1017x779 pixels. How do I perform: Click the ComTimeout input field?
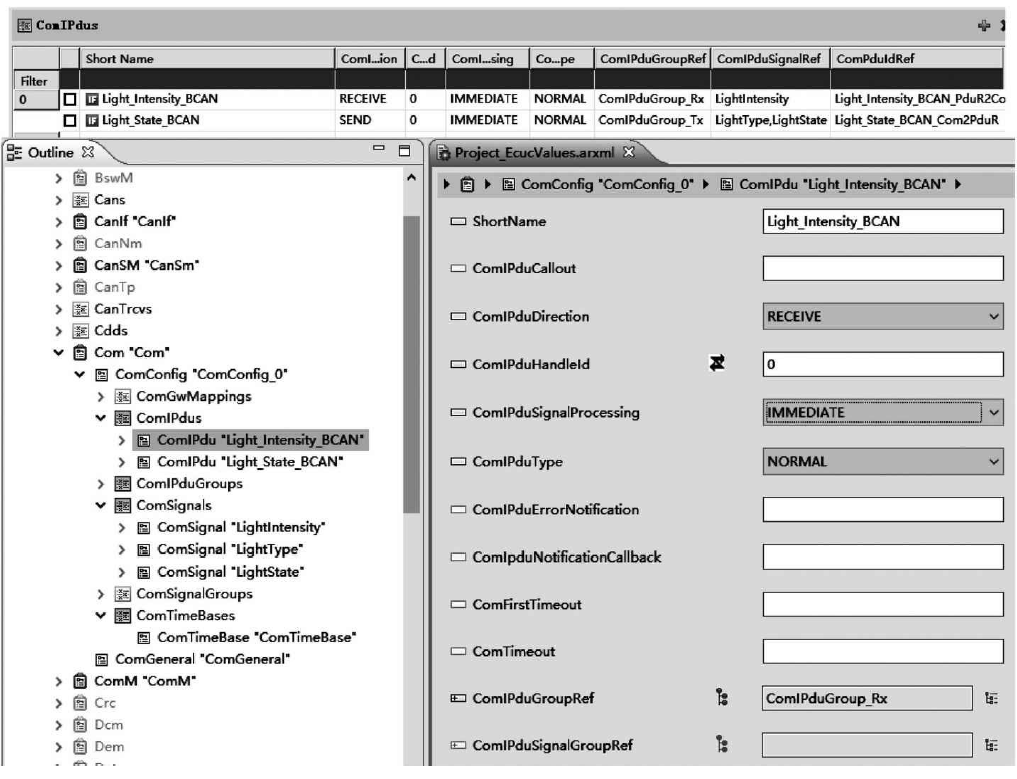(x=883, y=651)
